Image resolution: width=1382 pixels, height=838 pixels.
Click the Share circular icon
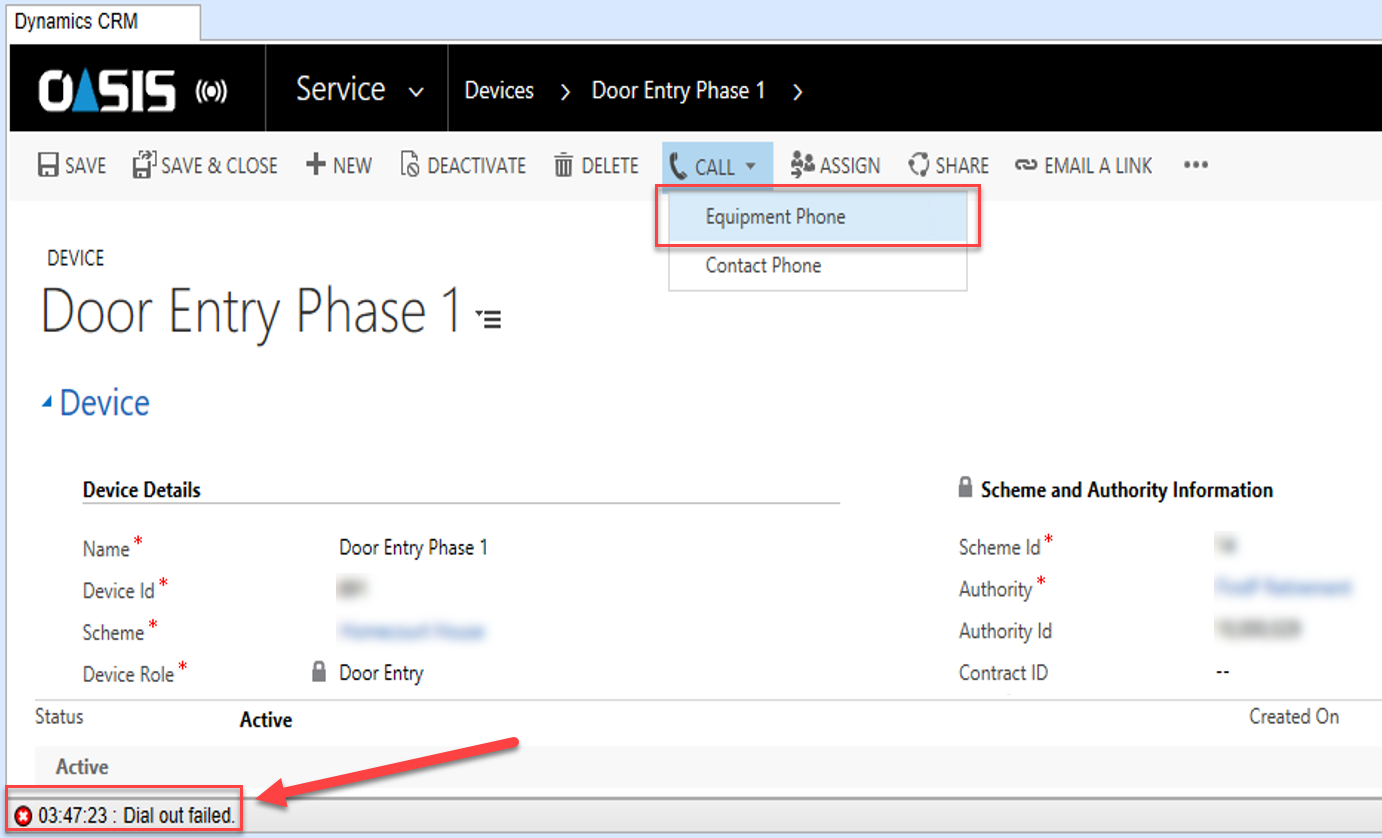(919, 165)
